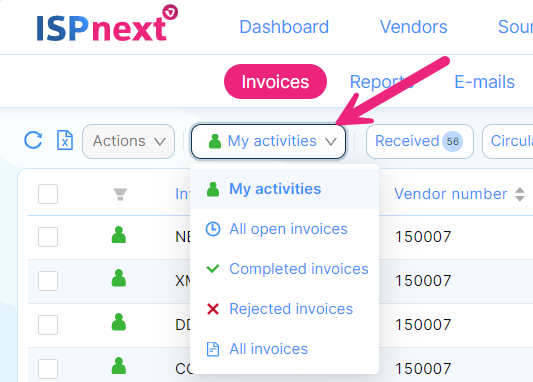Image resolution: width=533 pixels, height=382 pixels.
Task: Click vendor number 150007 in first row
Action: click(x=423, y=237)
